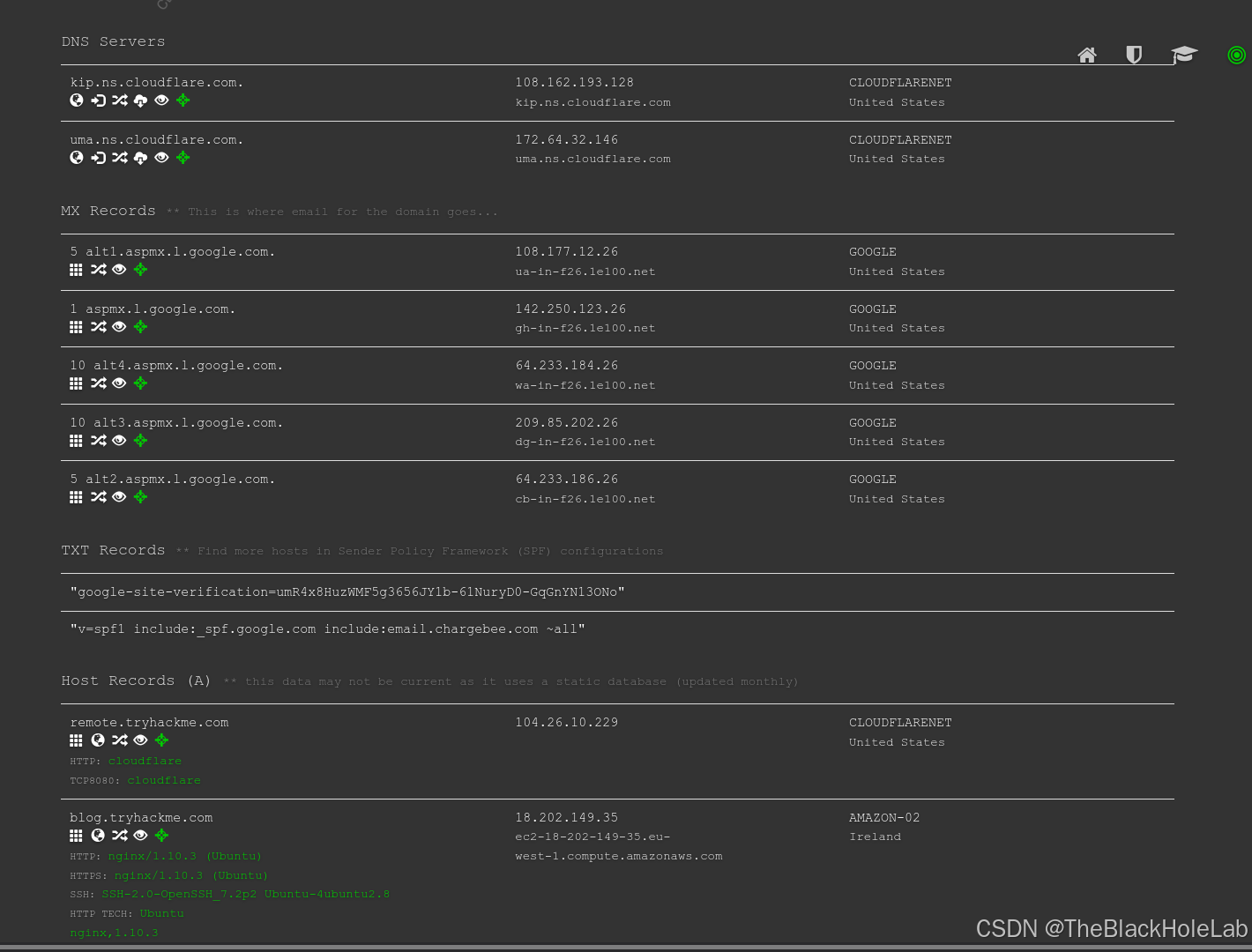
Task: Click green crosshair under alt3.aspmx.l.google.com
Action: (140, 441)
